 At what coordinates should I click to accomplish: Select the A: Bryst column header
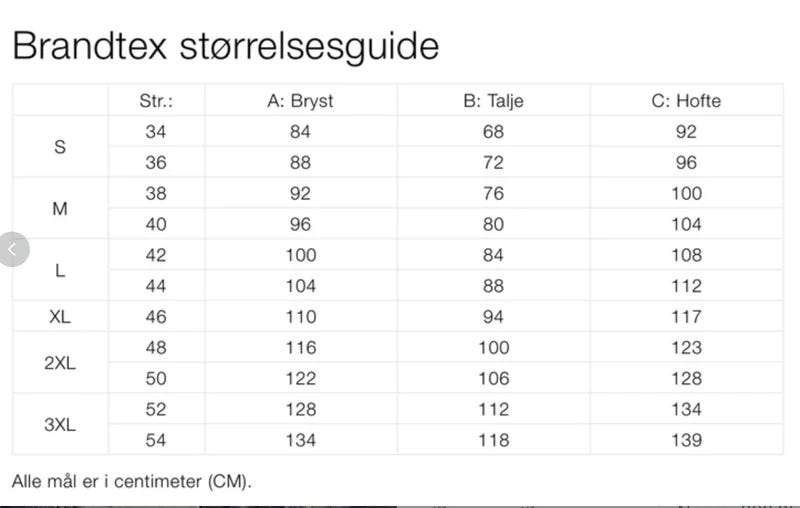[300, 100]
